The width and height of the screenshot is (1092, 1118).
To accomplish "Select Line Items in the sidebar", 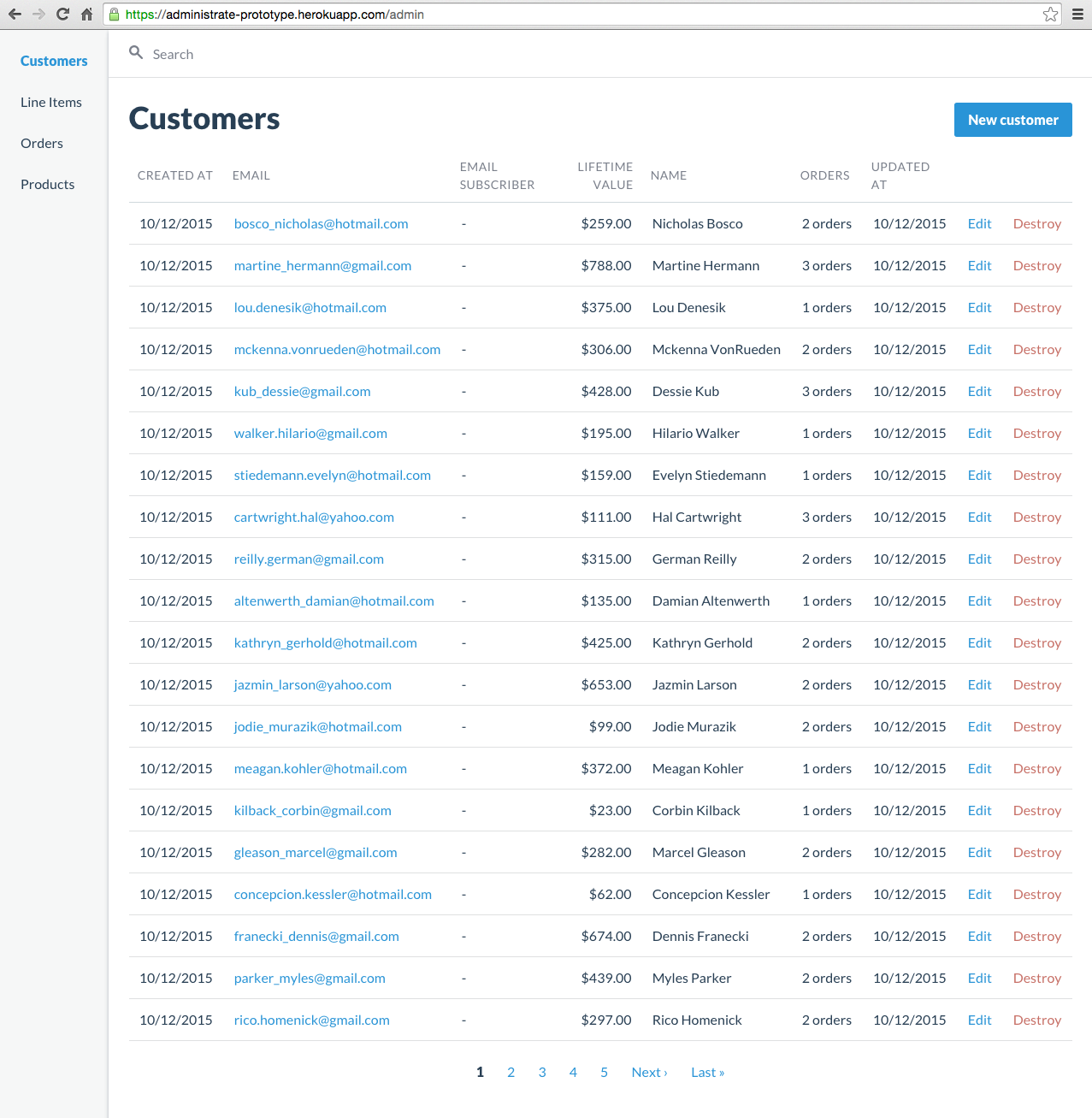I will 50,102.
